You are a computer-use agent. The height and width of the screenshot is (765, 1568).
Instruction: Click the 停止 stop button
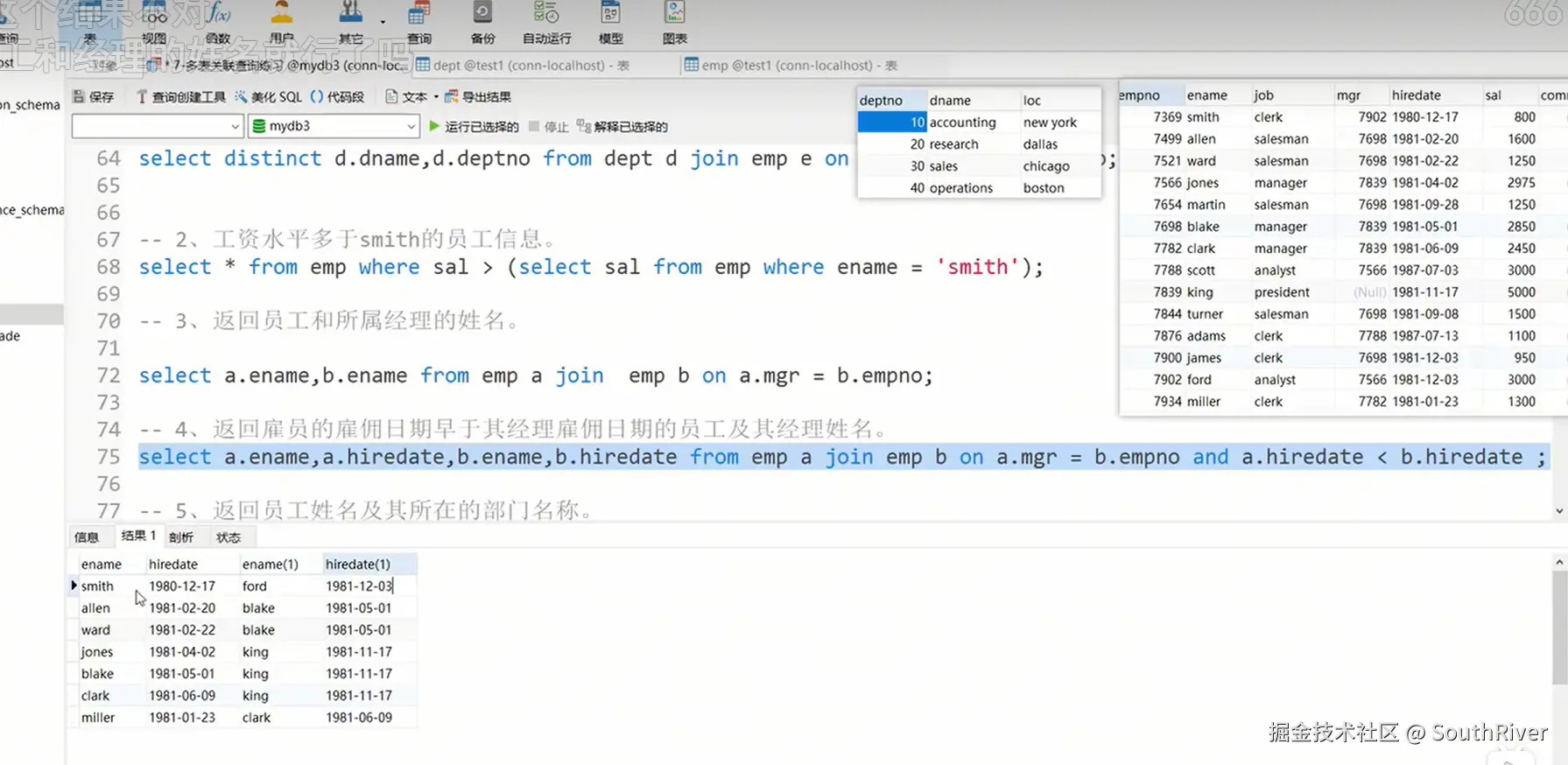(x=549, y=127)
